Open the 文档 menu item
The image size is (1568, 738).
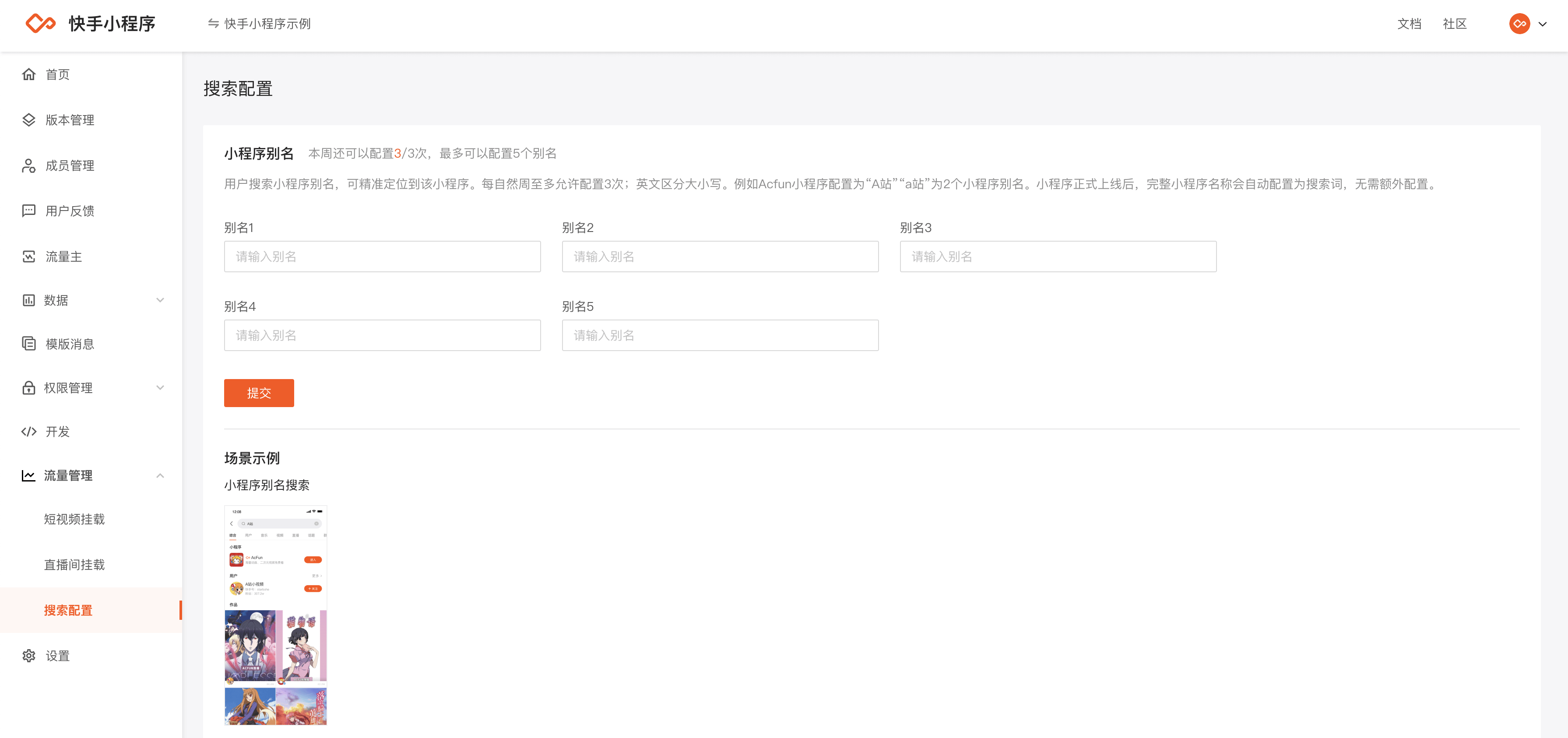1410,24
